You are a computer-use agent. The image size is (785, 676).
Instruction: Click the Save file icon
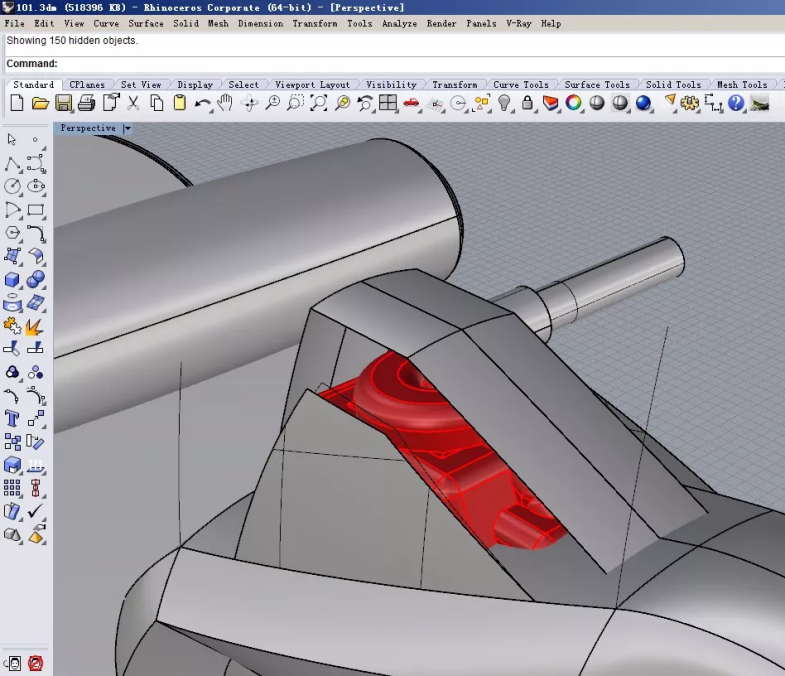(63, 103)
